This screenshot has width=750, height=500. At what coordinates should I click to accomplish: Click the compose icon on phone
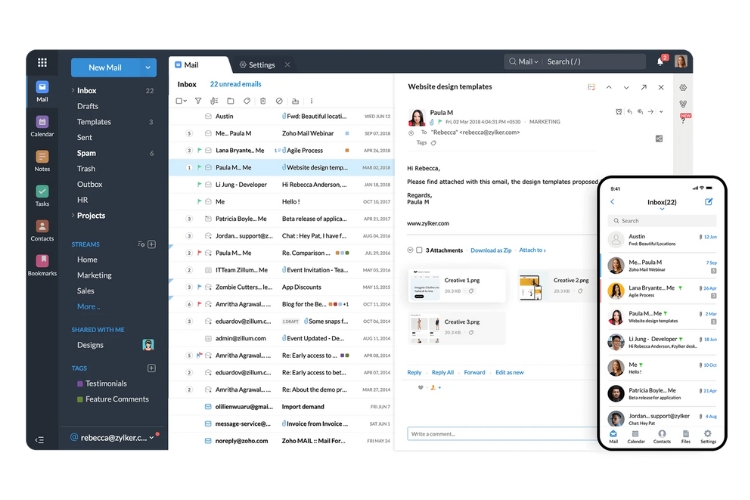[709, 201]
